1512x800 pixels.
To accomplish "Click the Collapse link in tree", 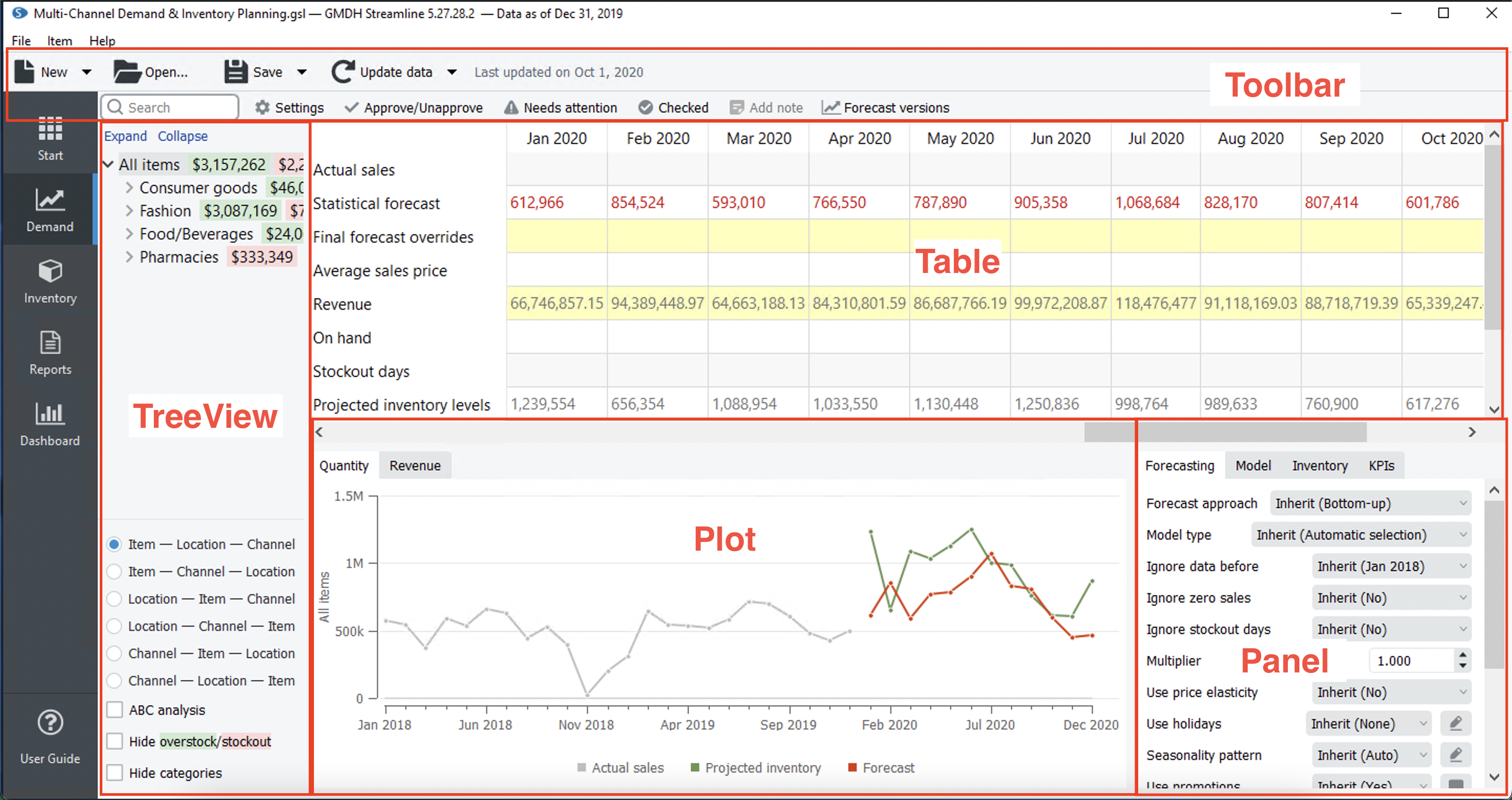I will click(183, 136).
